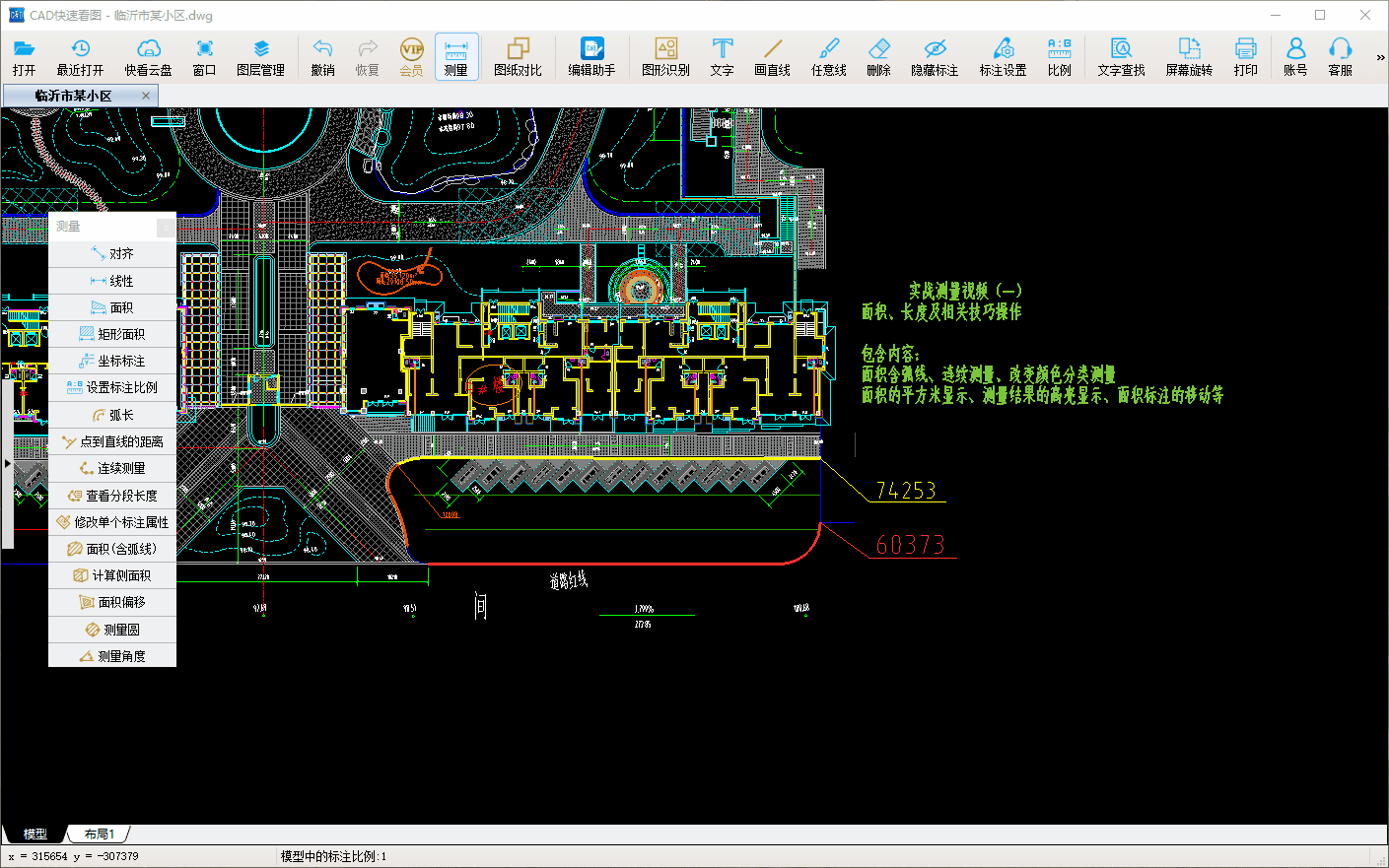Switch to the 布局1 layout tab
Screen dimensions: 1389x868
coord(99,835)
